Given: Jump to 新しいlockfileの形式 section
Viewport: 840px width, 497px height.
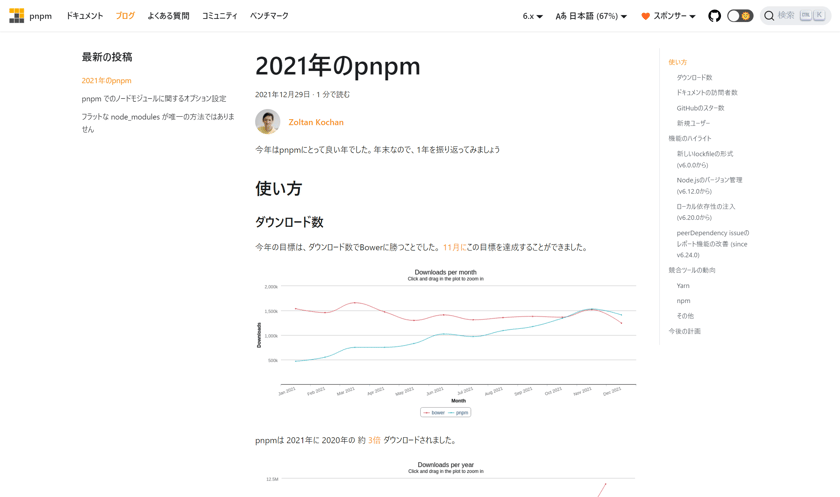Looking at the screenshot, I should click(x=705, y=159).
